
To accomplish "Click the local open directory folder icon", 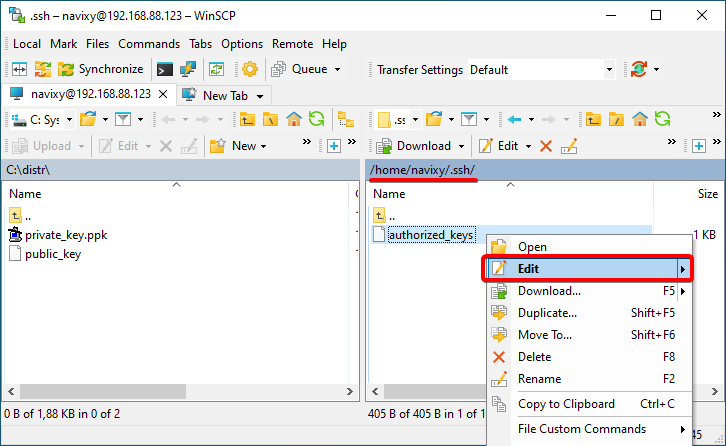I will 88,119.
